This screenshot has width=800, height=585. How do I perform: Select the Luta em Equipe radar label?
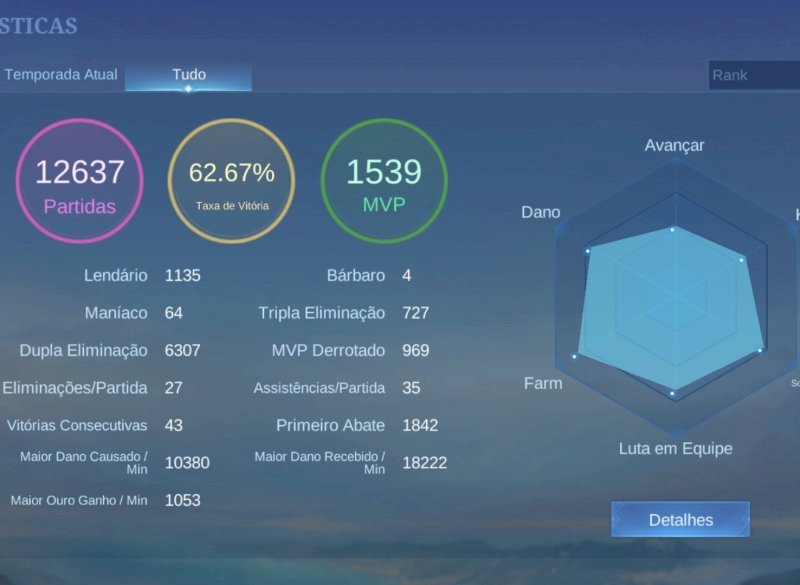point(676,449)
